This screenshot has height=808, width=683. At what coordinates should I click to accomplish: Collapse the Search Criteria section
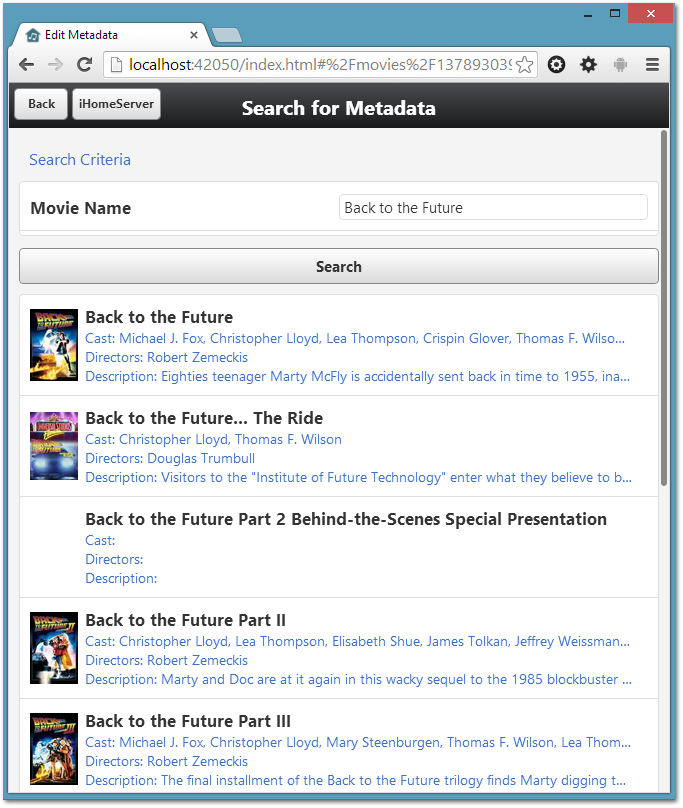point(80,160)
